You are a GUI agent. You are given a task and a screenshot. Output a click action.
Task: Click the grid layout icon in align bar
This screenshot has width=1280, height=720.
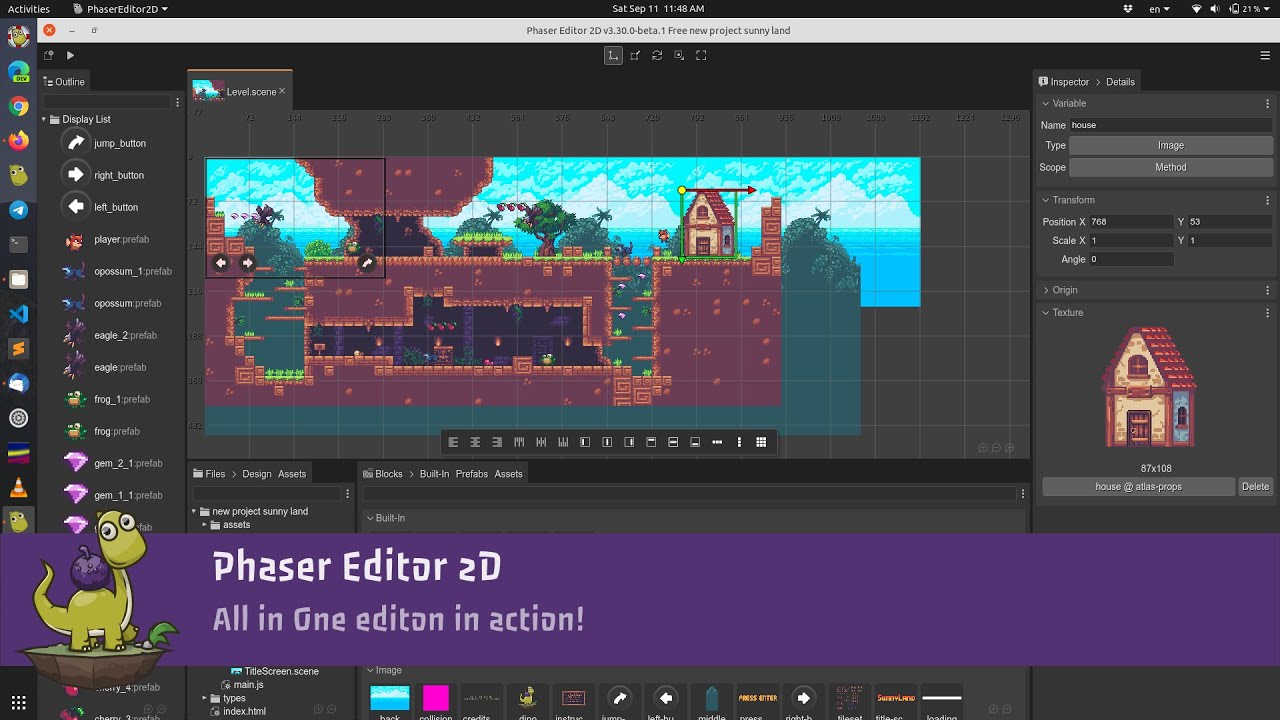(x=761, y=442)
